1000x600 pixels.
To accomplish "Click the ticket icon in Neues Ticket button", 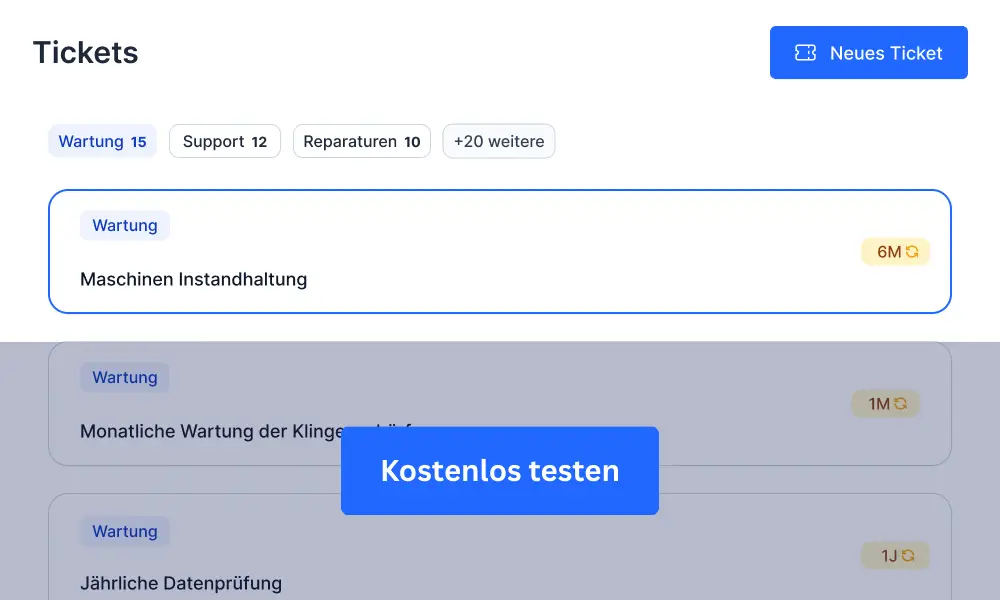I will tap(805, 52).
